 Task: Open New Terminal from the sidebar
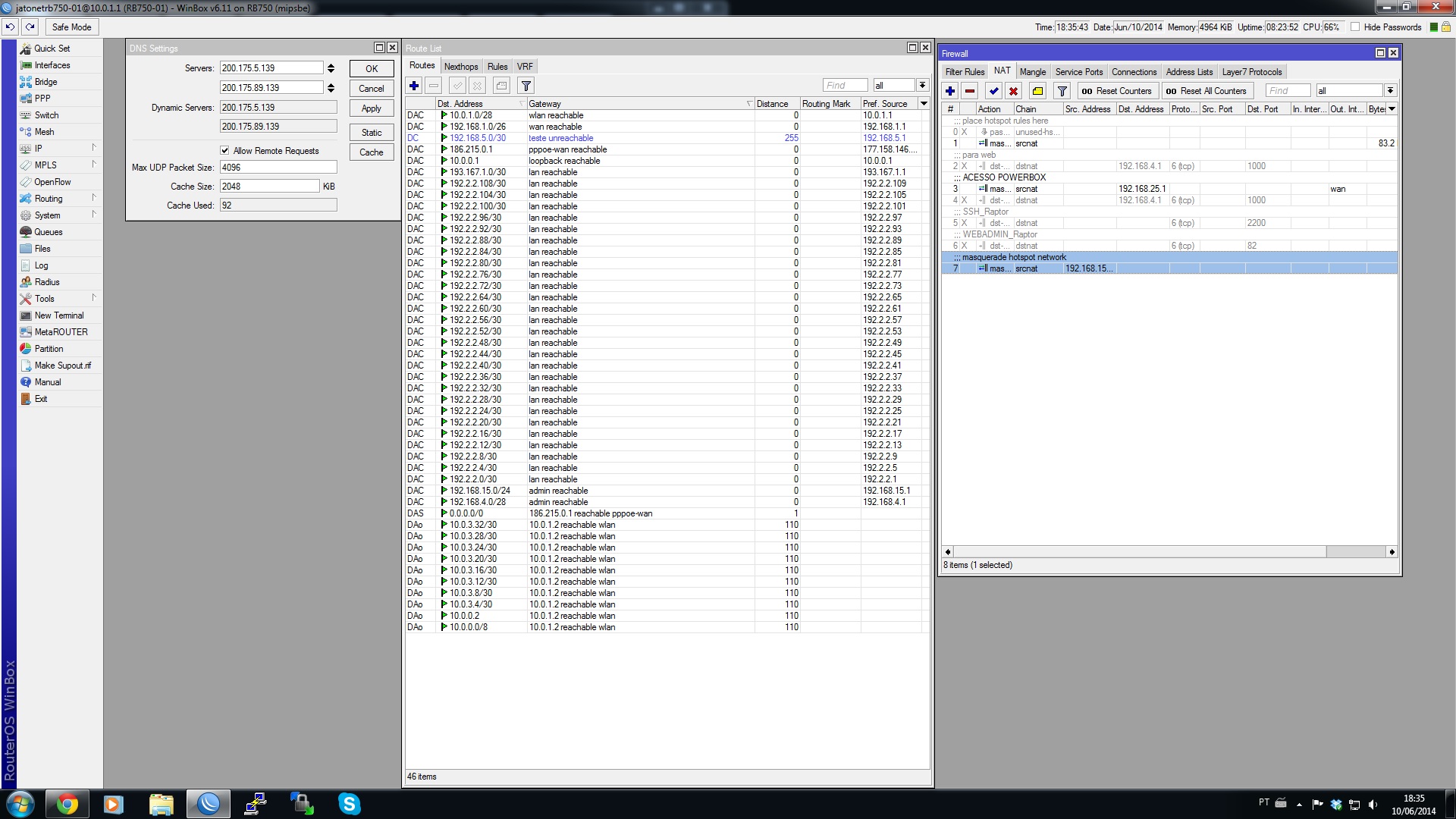pos(58,315)
